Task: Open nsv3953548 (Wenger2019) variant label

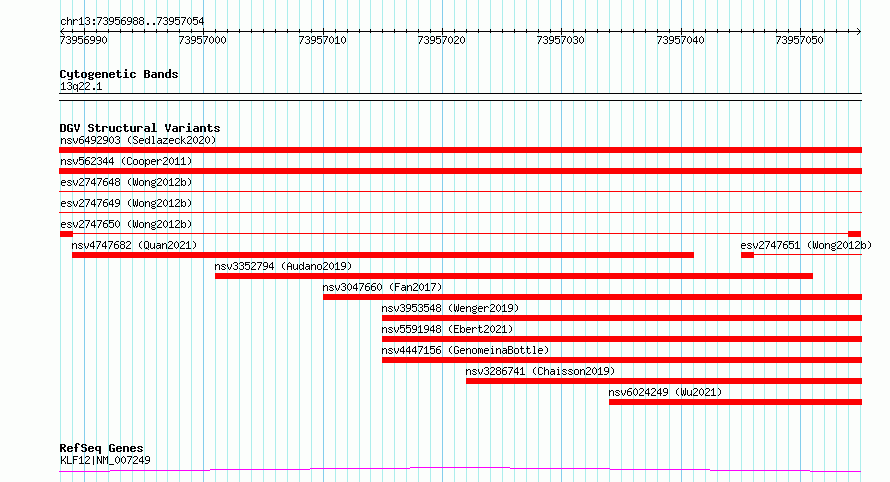Action: click(450, 308)
